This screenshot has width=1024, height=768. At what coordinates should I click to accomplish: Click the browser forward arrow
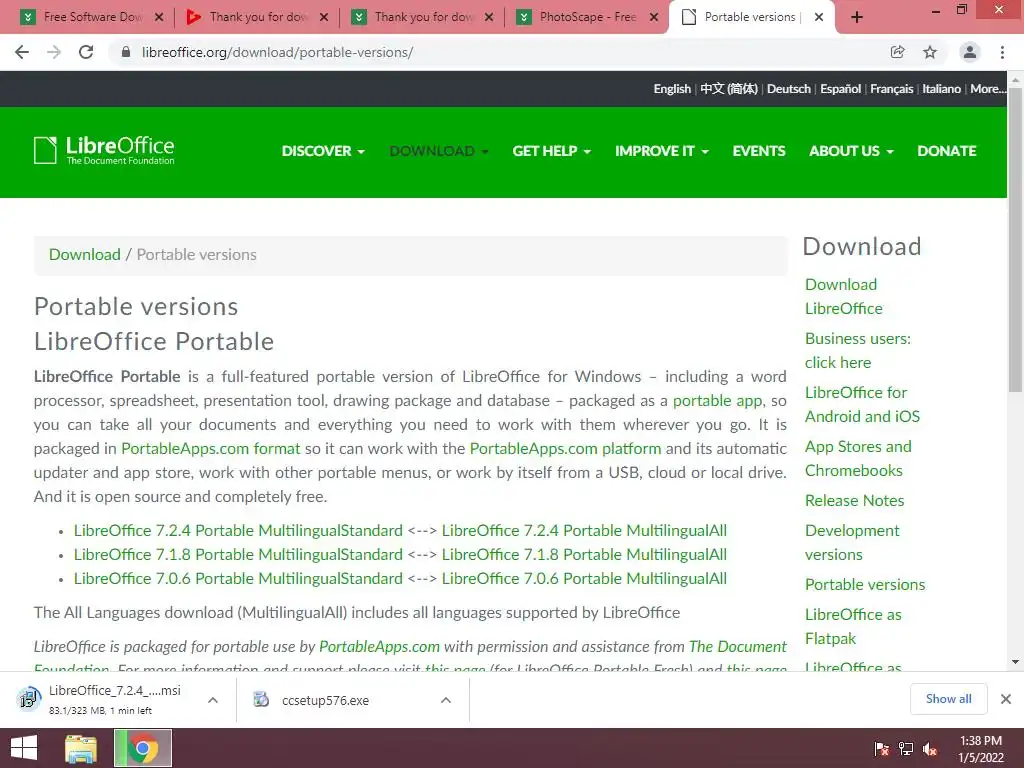(54, 52)
